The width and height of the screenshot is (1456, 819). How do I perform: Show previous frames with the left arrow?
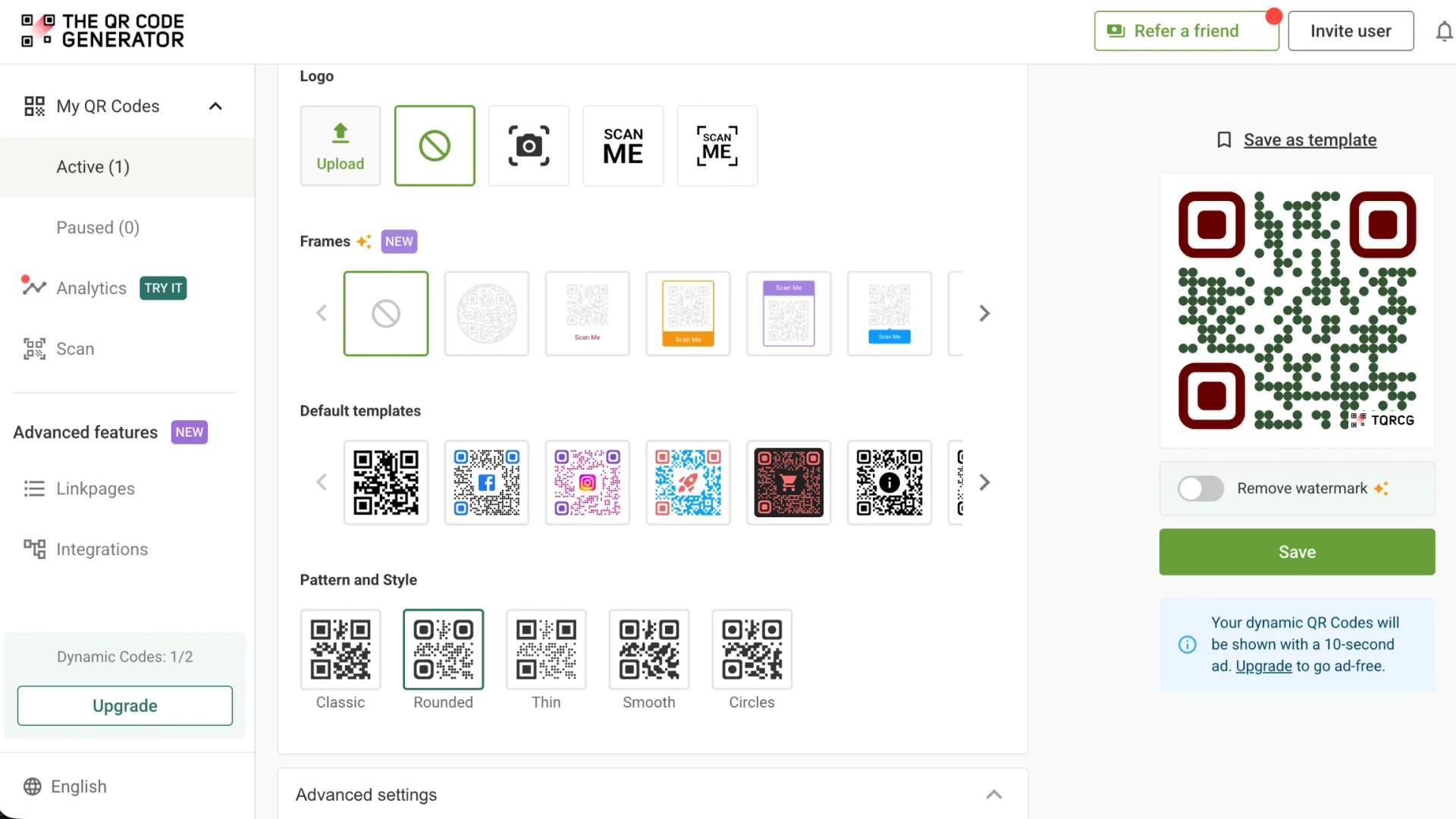322,313
